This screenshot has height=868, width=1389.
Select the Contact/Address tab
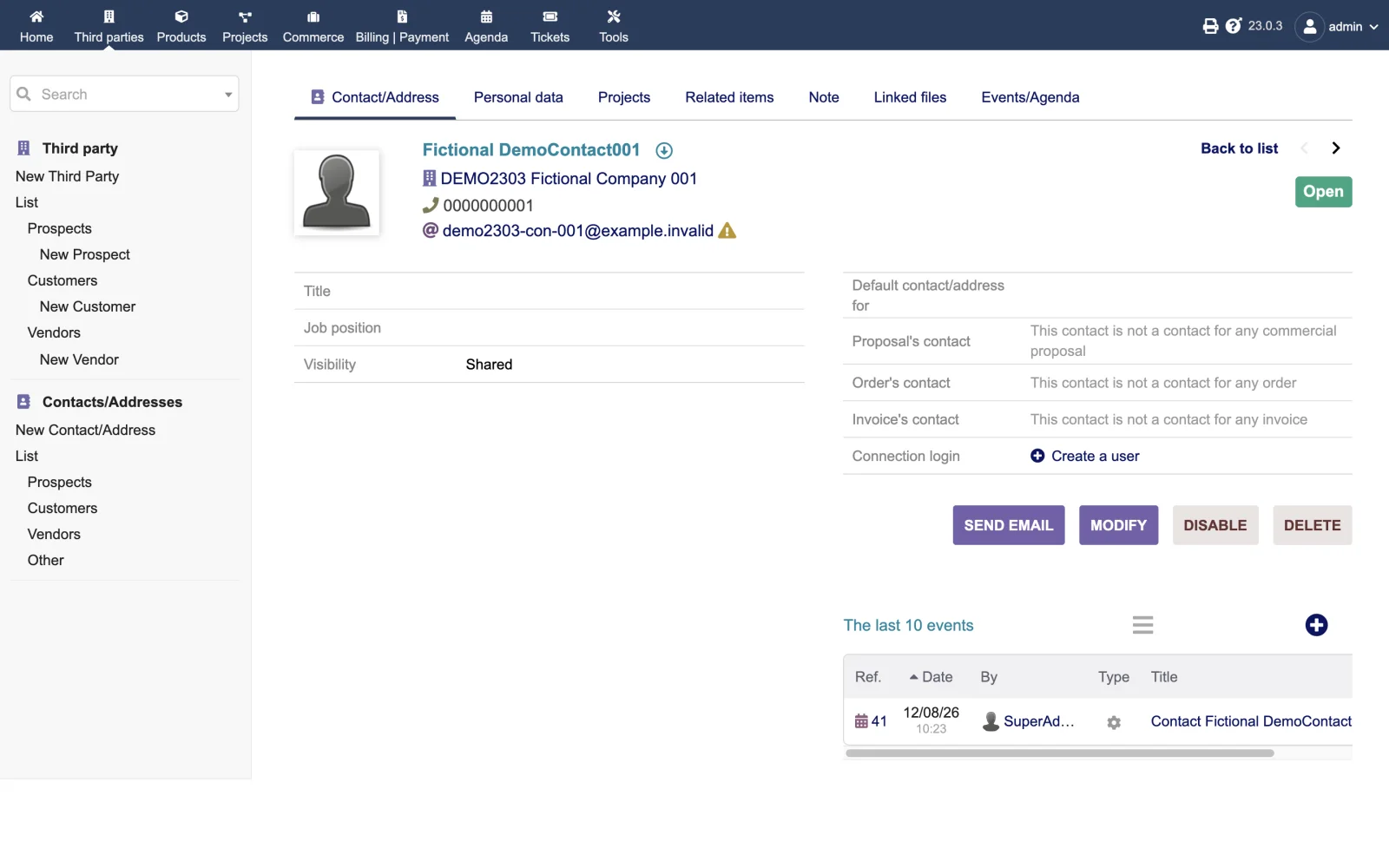tap(375, 97)
